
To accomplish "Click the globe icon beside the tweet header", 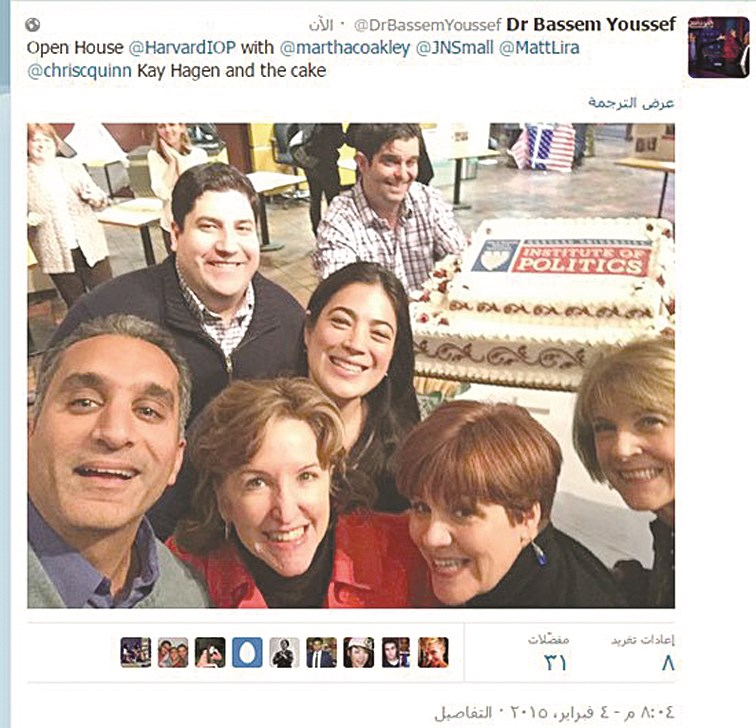I will pyautogui.click(x=33, y=24).
